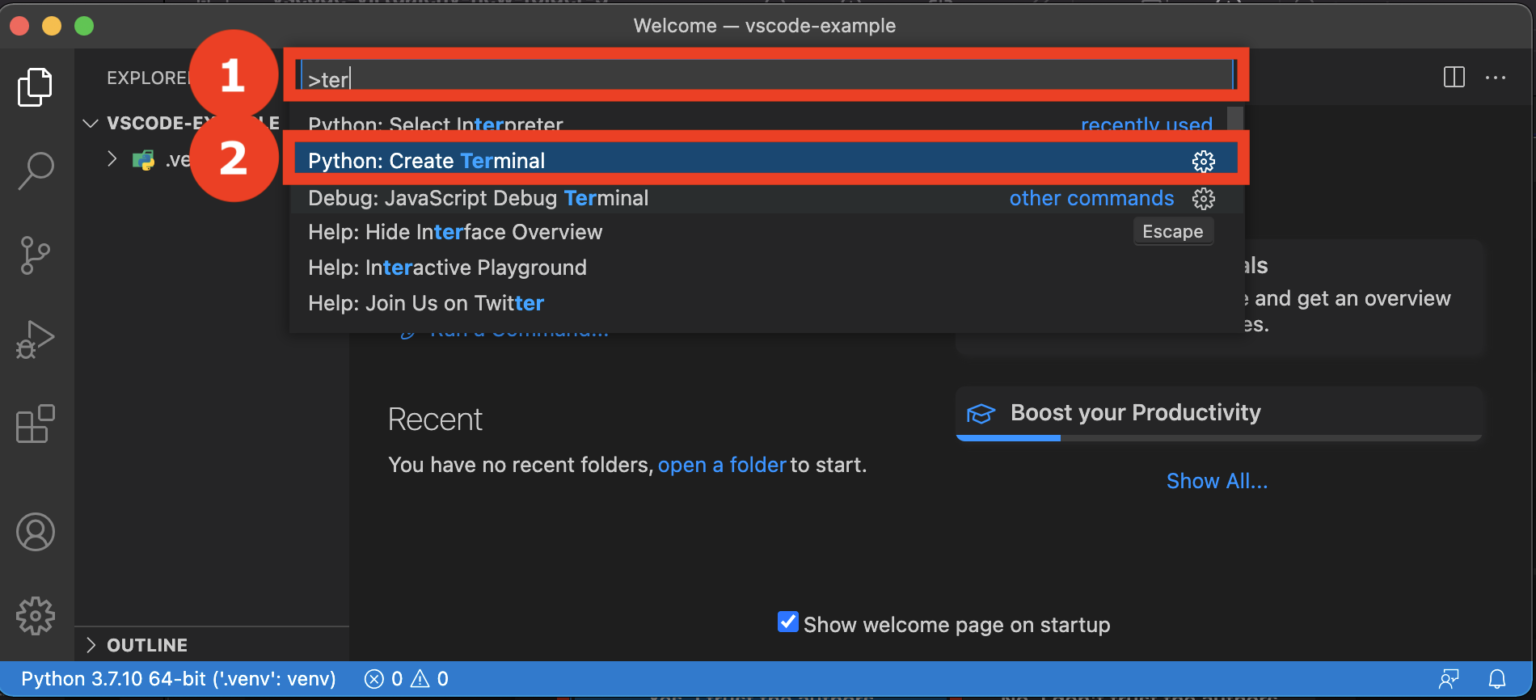Expand the .venv folder in explorer
This screenshot has width=1536, height=700.
point(113,159)
